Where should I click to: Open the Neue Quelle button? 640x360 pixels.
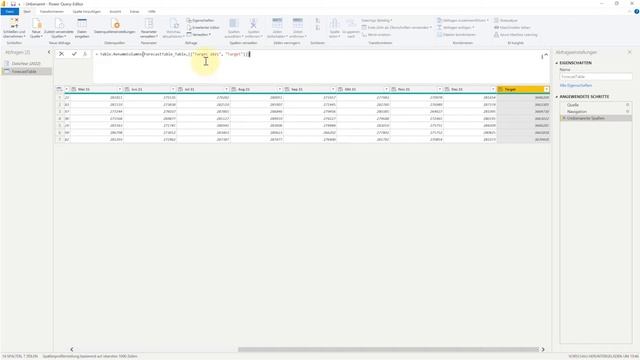coord(36,28)
